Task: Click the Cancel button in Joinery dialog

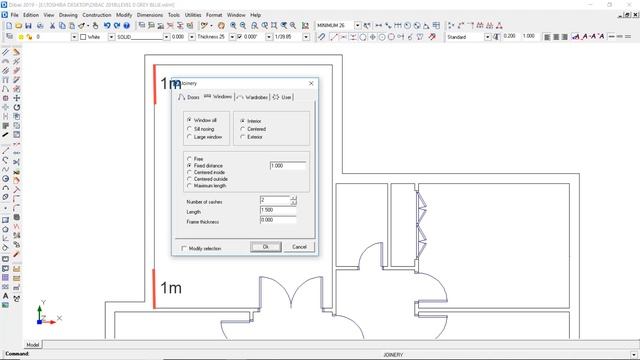Action: click(x=299, y=247)
